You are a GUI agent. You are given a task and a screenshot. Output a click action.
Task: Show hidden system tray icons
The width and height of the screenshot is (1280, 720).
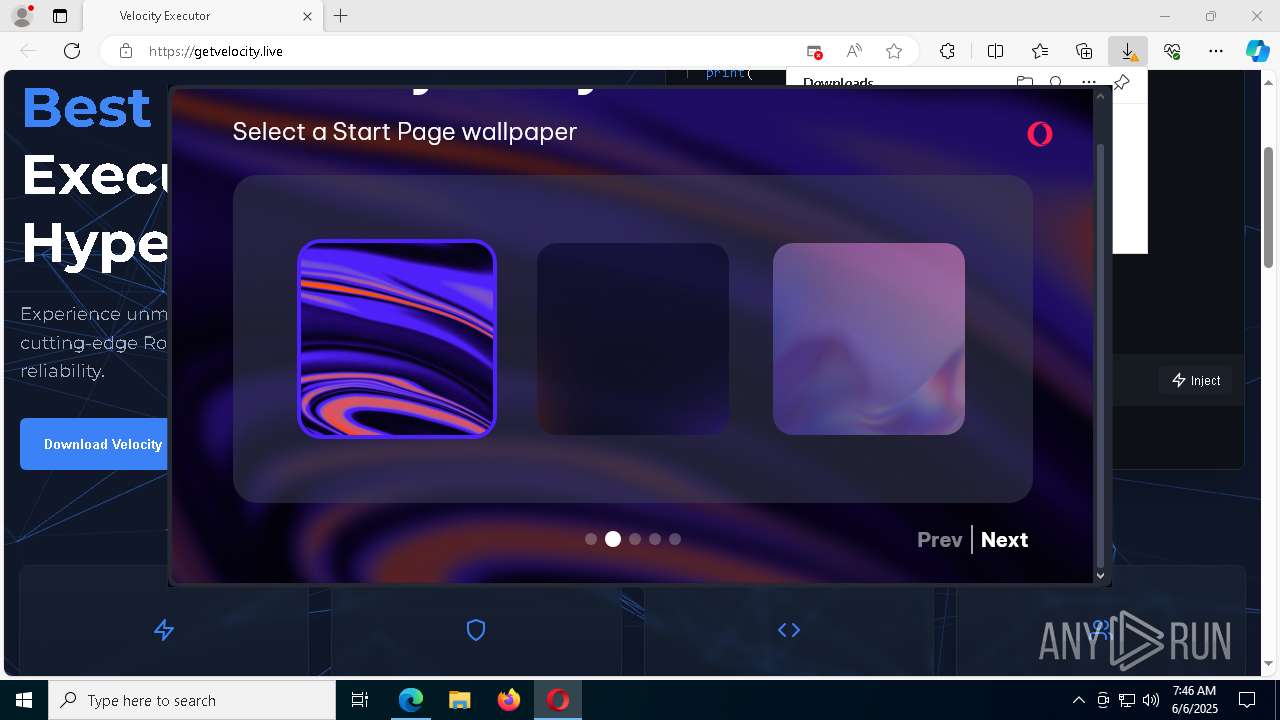pyautogui.click(x=1078, y=700)
